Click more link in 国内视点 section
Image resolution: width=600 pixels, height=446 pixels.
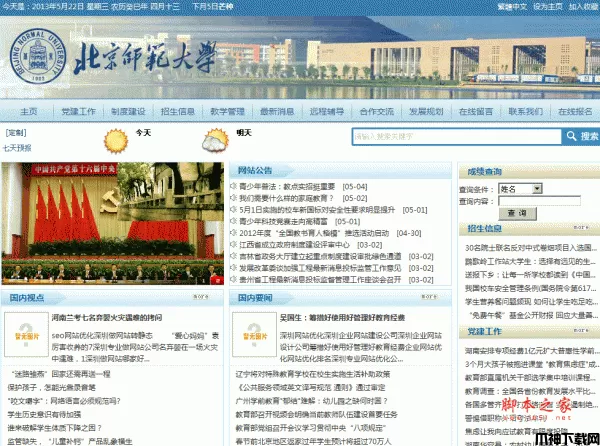201,297
